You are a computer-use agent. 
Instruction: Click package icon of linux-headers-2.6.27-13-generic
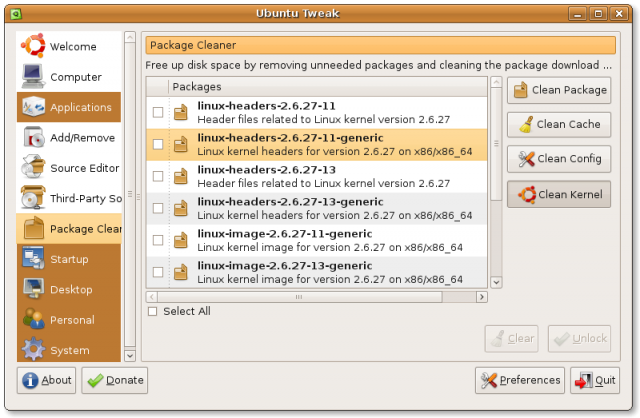pos(180,208)
